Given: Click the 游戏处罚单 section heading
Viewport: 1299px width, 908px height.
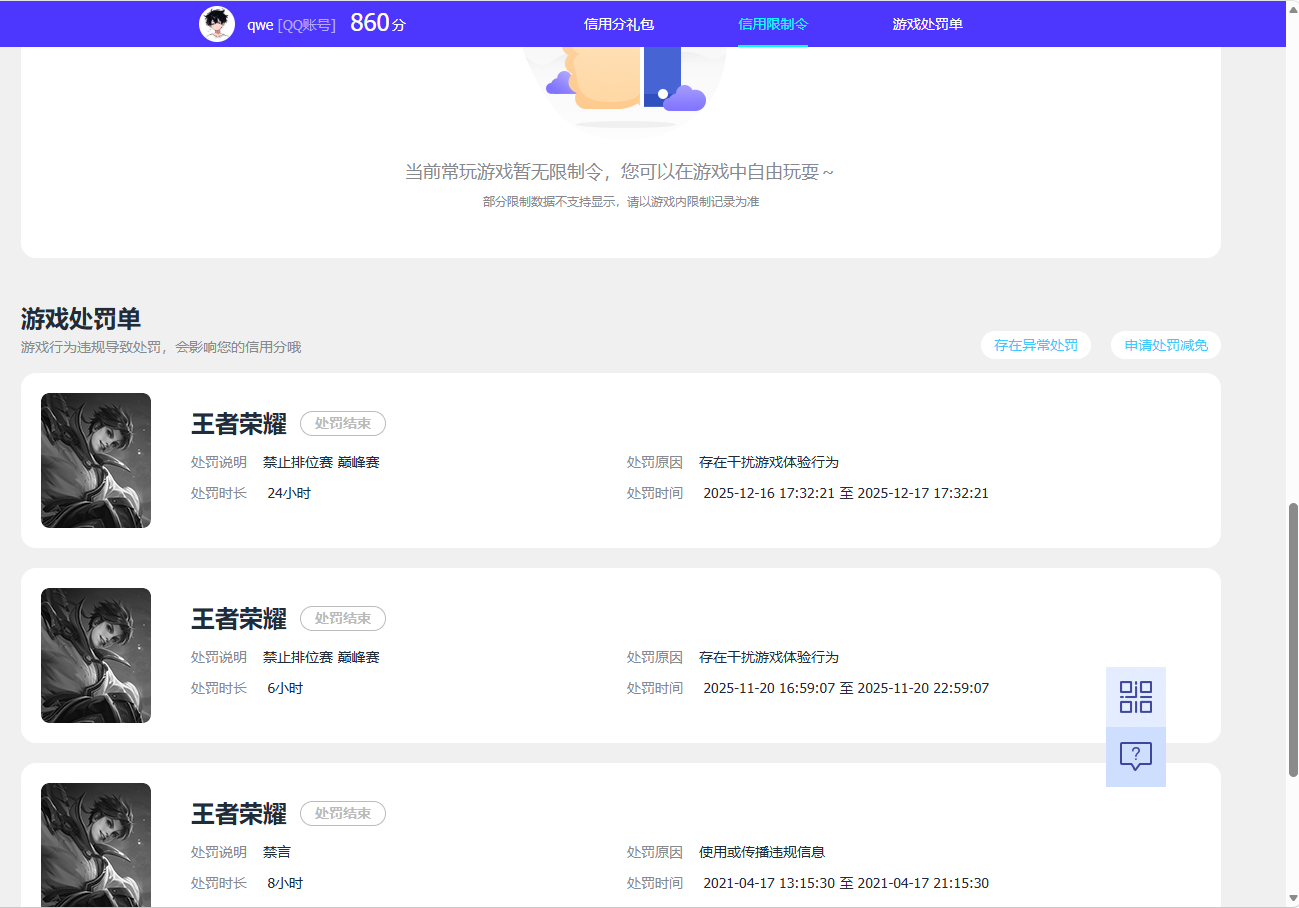Looking at the screenshot, I should [81, 319].
